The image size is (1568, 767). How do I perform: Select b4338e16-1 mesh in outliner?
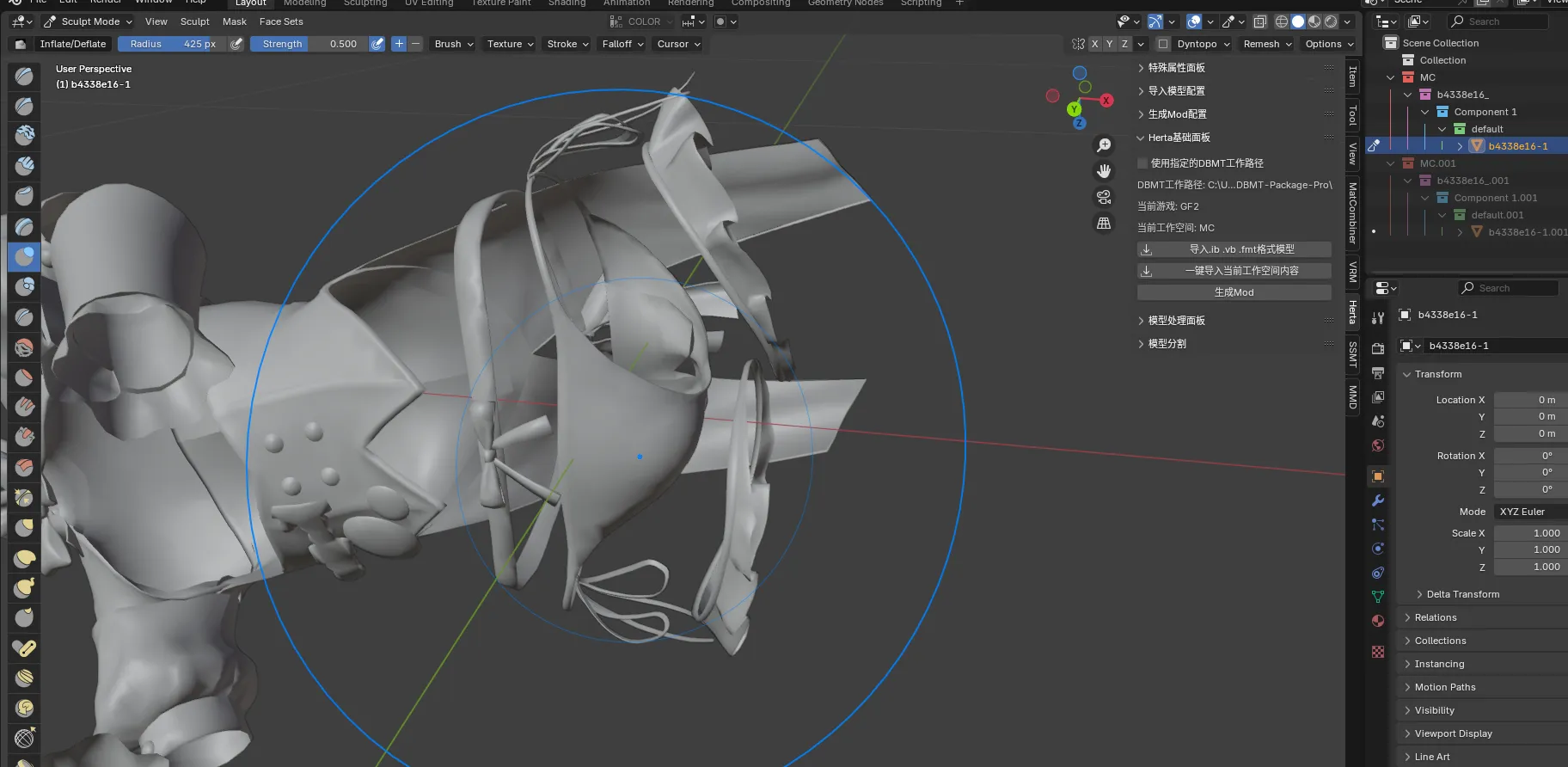pos(1517,146)
